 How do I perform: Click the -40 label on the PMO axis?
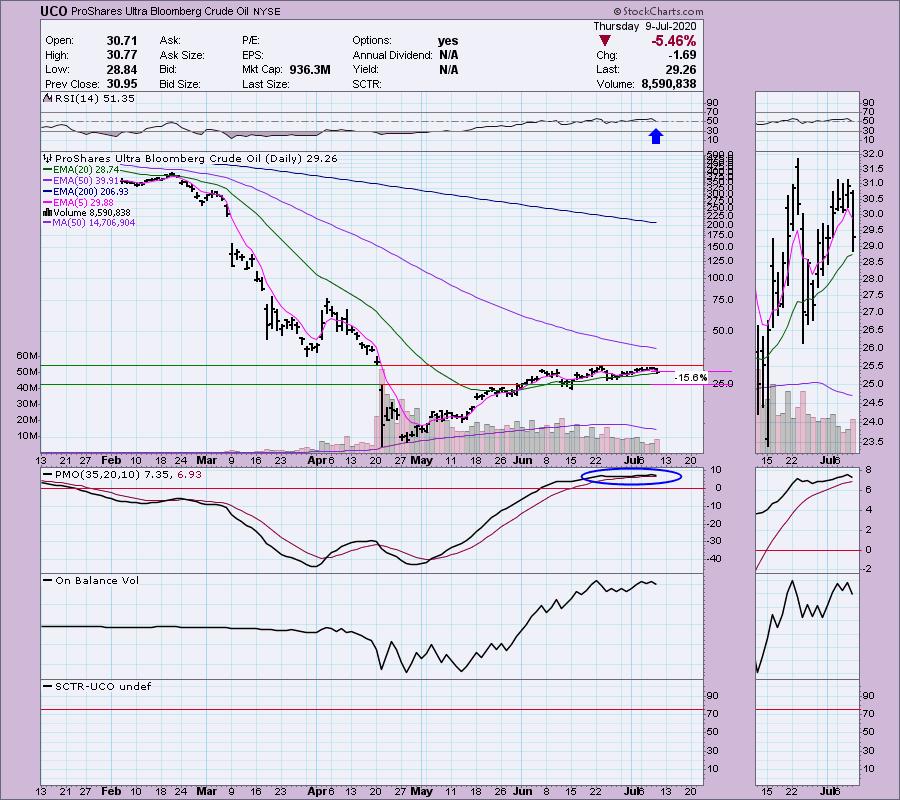pyautogui.click(x=715, y=559)
